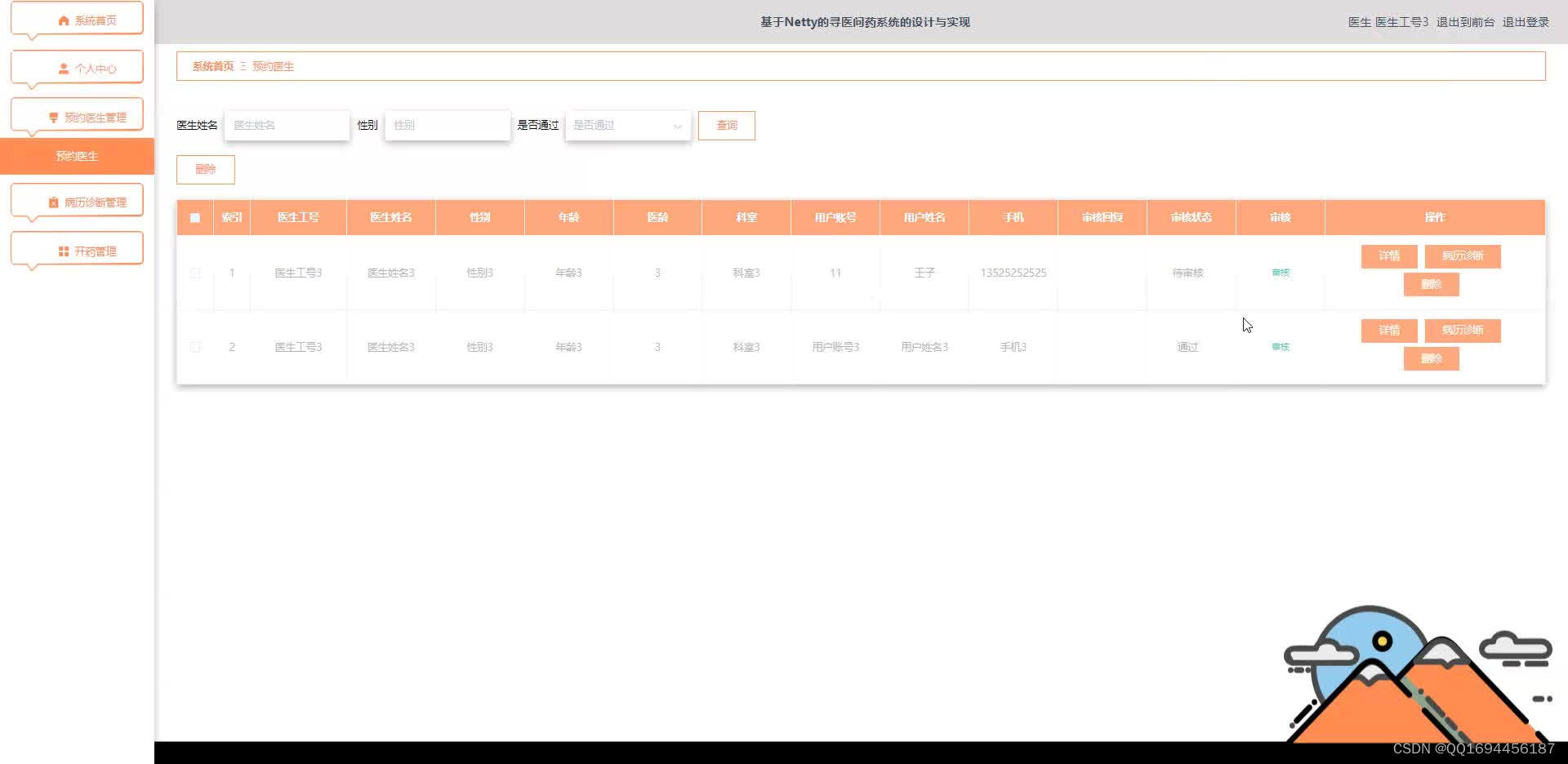
Task: Click the home icon beside 系统首页
Action: coord(64,20)
